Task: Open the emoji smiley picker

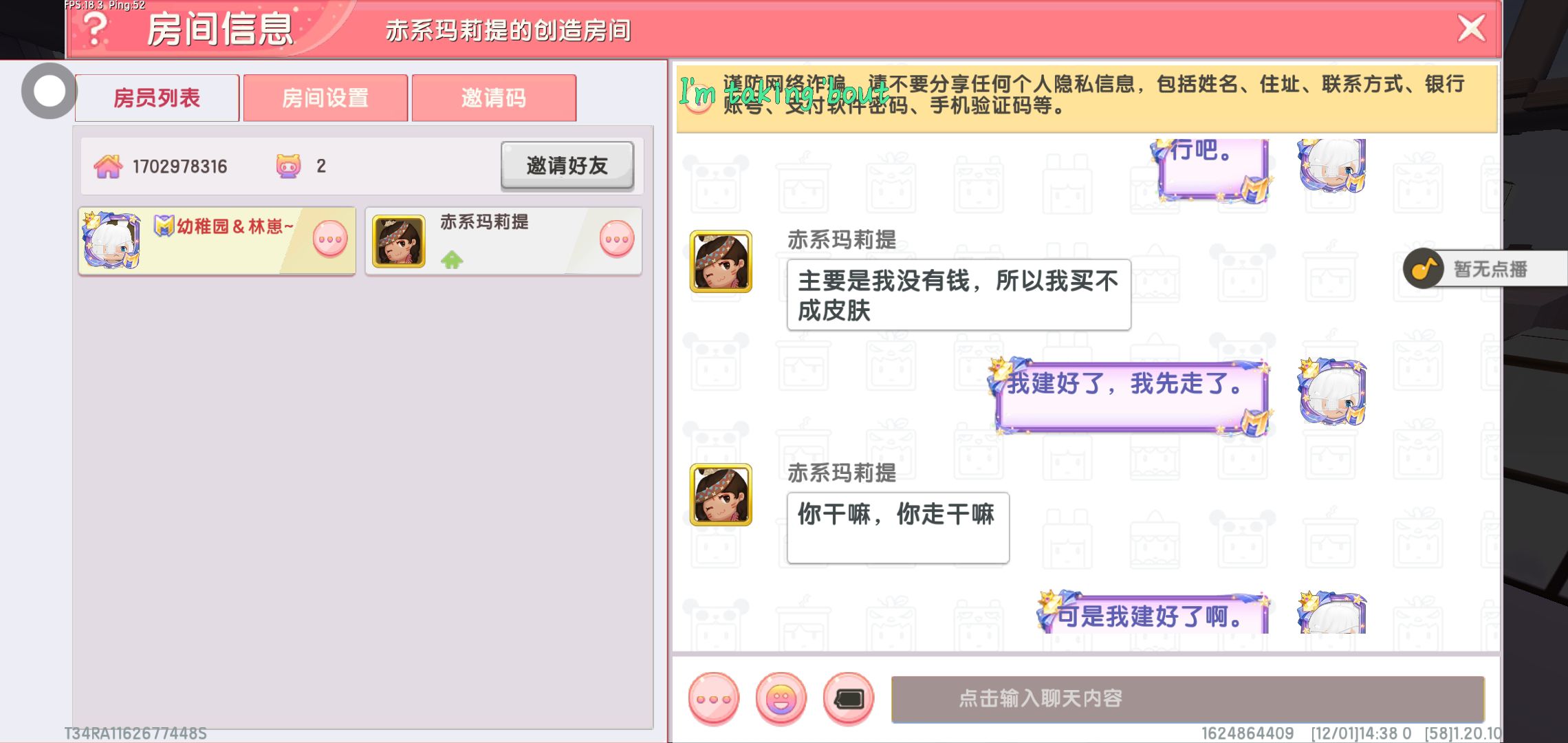Action: click(x=781, y=699)
